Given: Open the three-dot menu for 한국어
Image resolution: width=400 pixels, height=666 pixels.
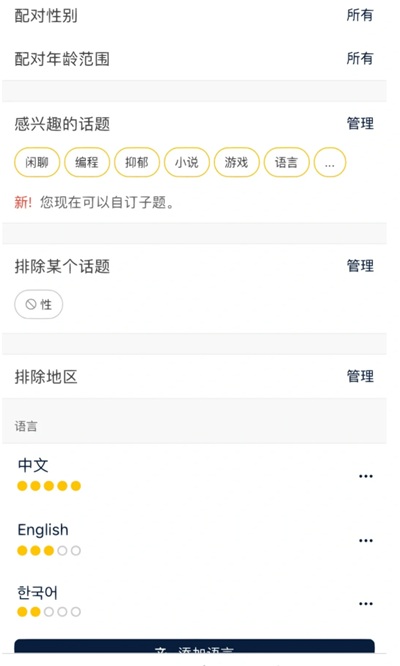Looking at the screenshot, I should coord(365,604).
